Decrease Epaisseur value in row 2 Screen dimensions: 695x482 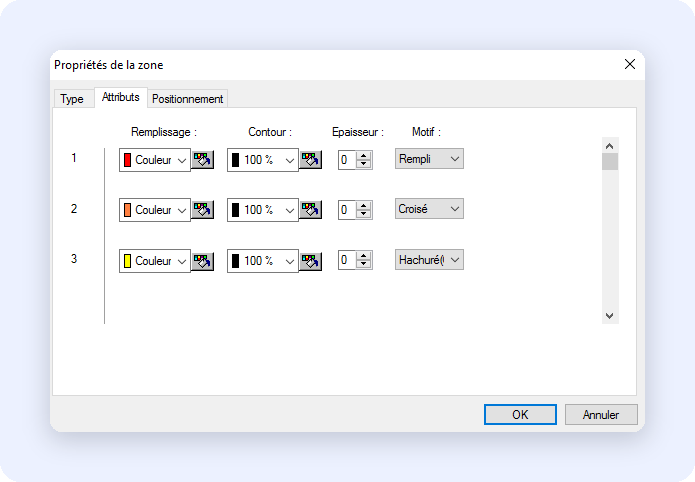[x=364, y=215]
